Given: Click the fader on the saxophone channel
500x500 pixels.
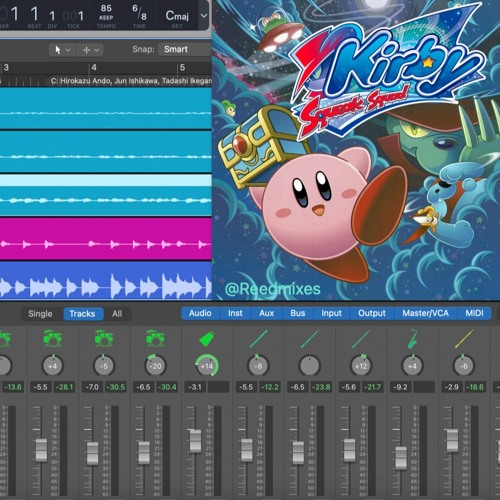Looking at the screenshot, I should [x=401, y=457].
